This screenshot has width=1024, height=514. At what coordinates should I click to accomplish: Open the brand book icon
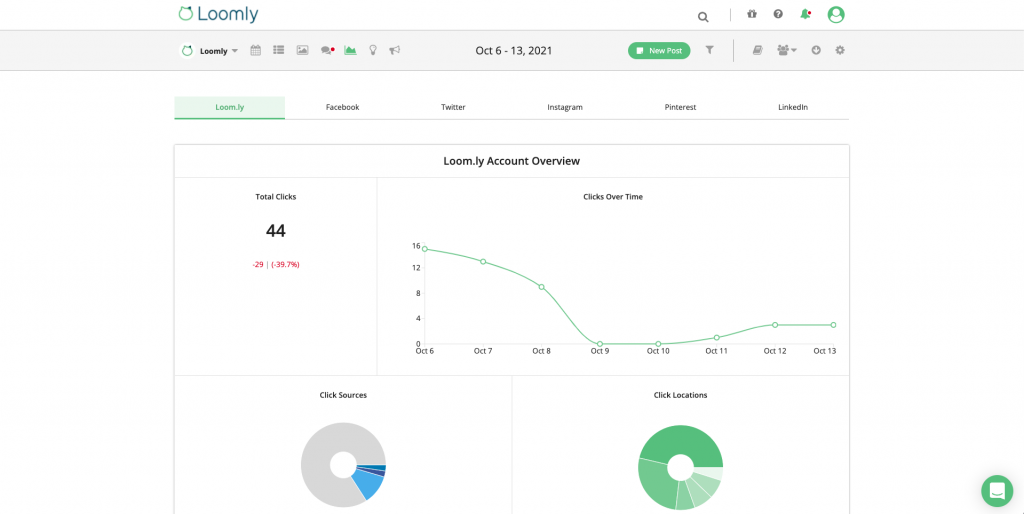[758, 50]
